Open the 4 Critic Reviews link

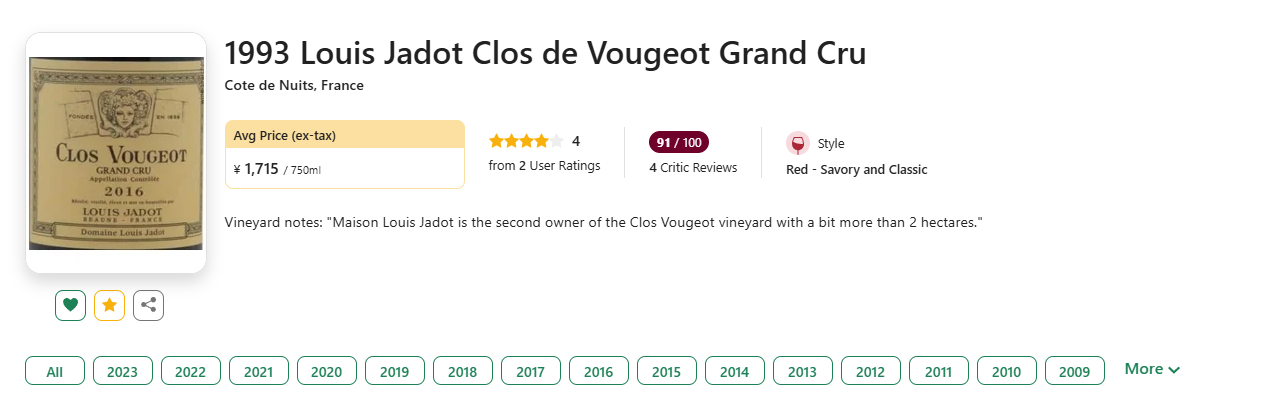(x=693, y=168)
